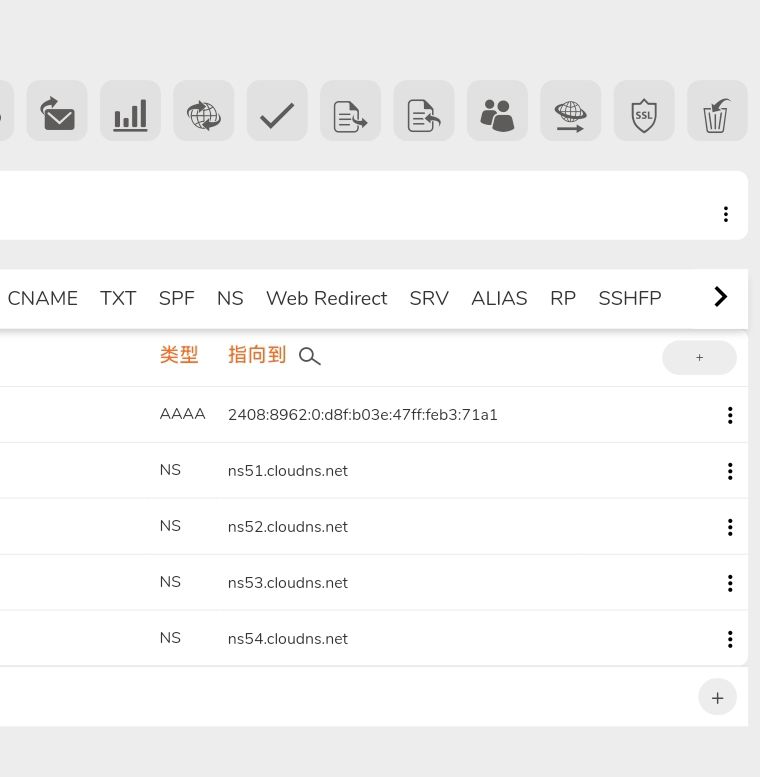Switch to the ALIAS tab
This screenshot has height=777, width=760.
tap(499, 298)
